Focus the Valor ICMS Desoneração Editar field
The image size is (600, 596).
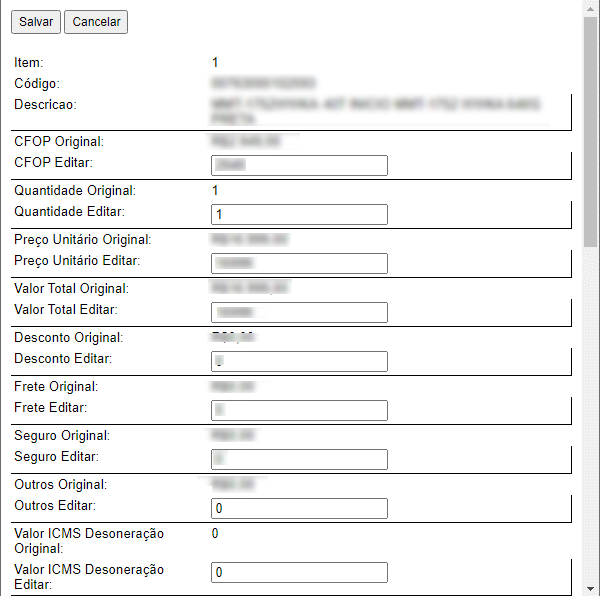tap(299, 573)
